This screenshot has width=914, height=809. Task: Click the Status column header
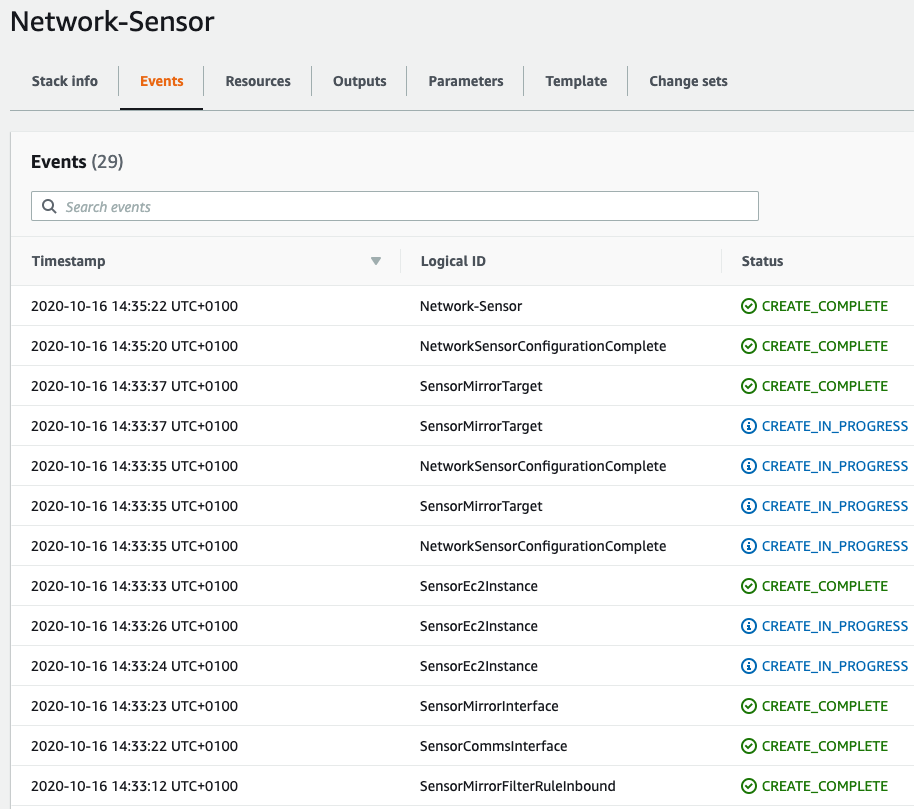pyautogui.click(x=762, y=261)
